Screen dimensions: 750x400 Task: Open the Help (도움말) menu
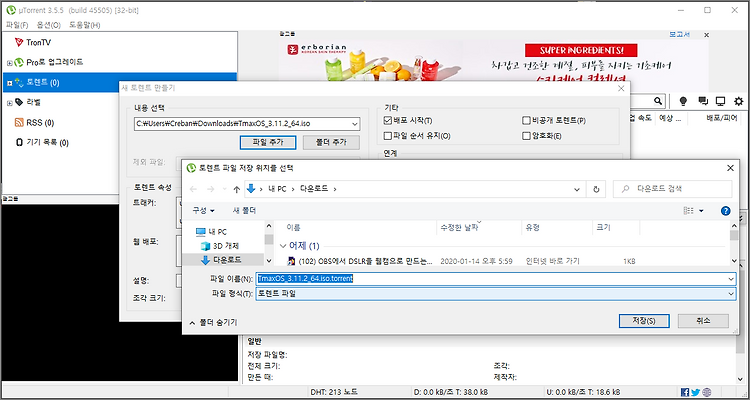pos(85,25)
